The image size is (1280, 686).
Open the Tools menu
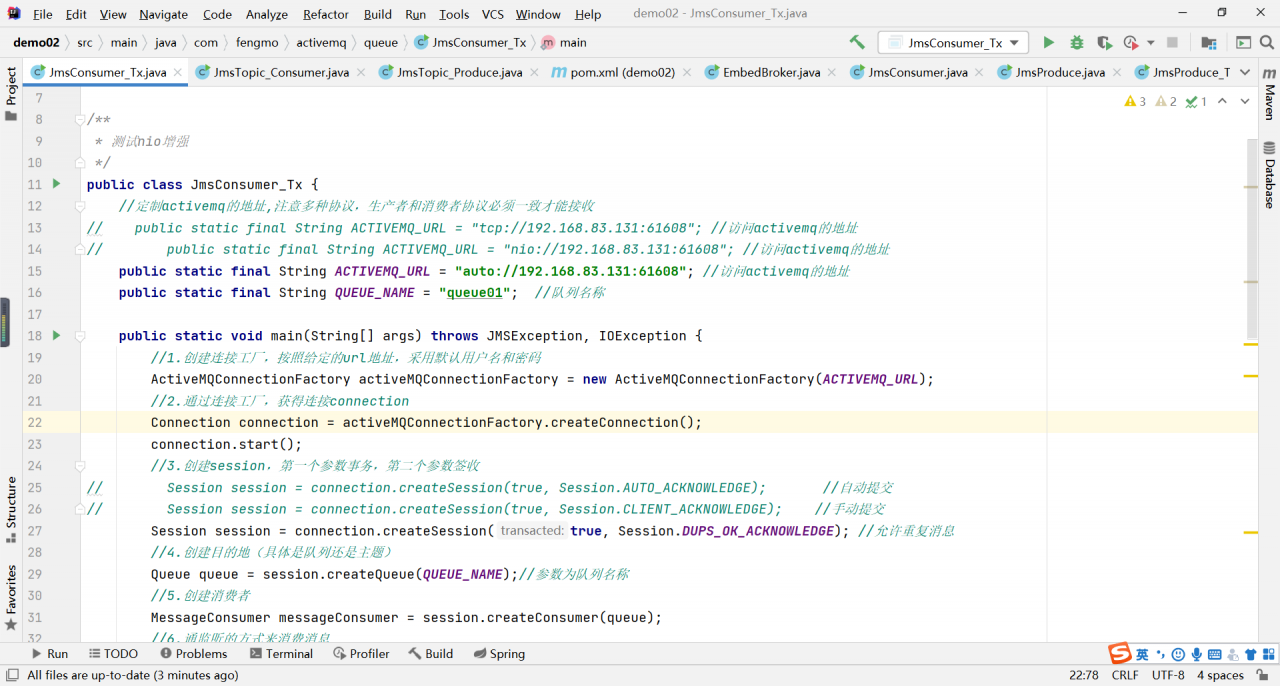[454, 14]
